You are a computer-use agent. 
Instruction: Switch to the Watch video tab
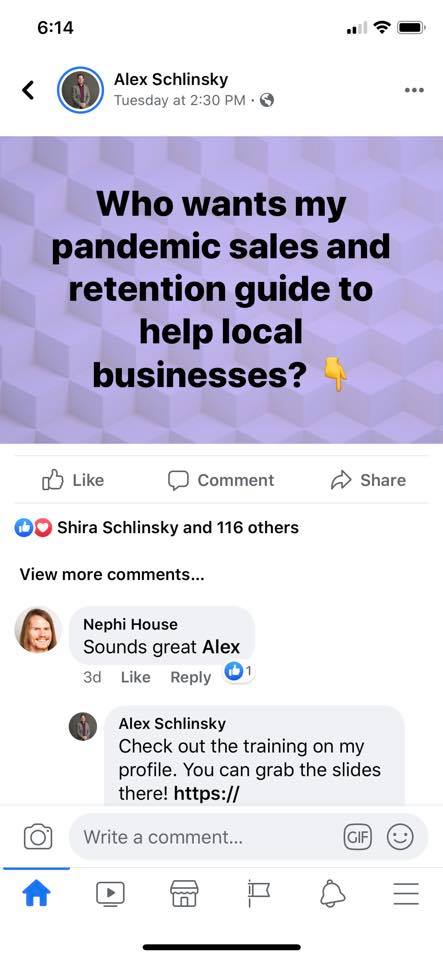(x=110, y=893)
